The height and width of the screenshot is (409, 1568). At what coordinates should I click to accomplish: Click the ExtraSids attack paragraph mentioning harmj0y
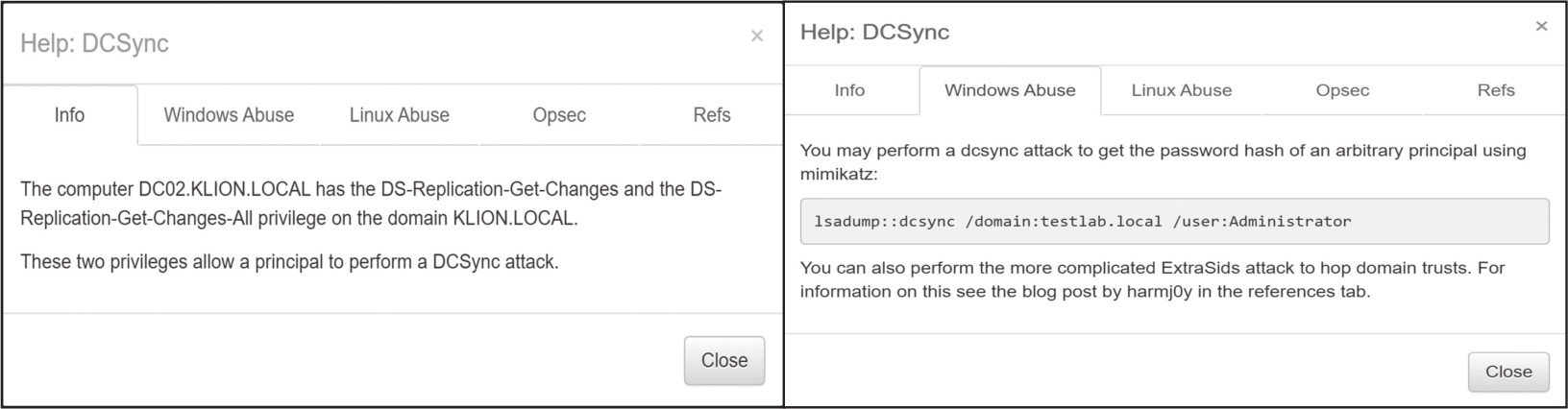click(1152, 279)
